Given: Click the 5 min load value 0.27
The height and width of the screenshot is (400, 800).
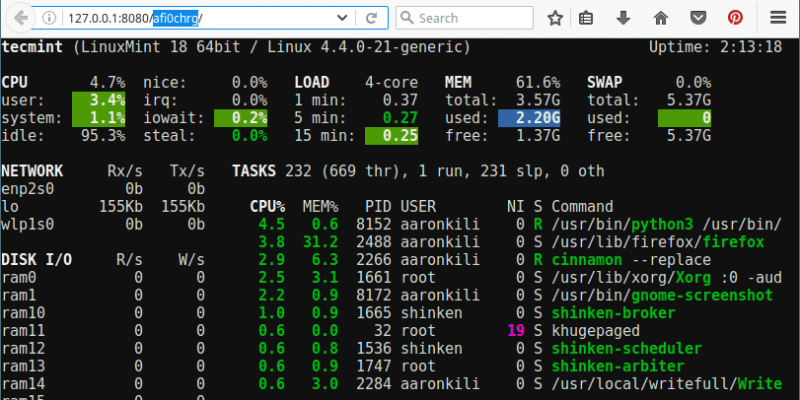Looking at the screenshot, I should pyautogui.click(x=400, y=118).
